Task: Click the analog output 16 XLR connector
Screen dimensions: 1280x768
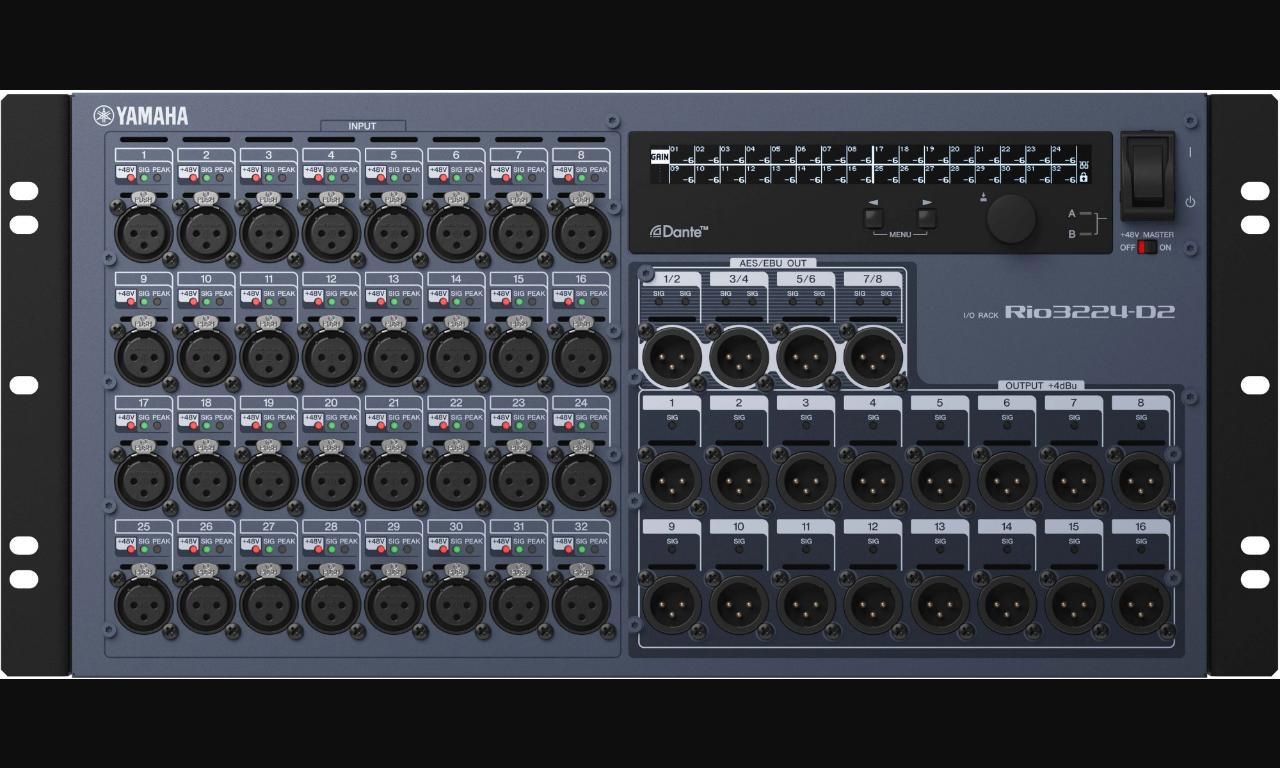Action: pyautogui.click(x=1141, y=605)
